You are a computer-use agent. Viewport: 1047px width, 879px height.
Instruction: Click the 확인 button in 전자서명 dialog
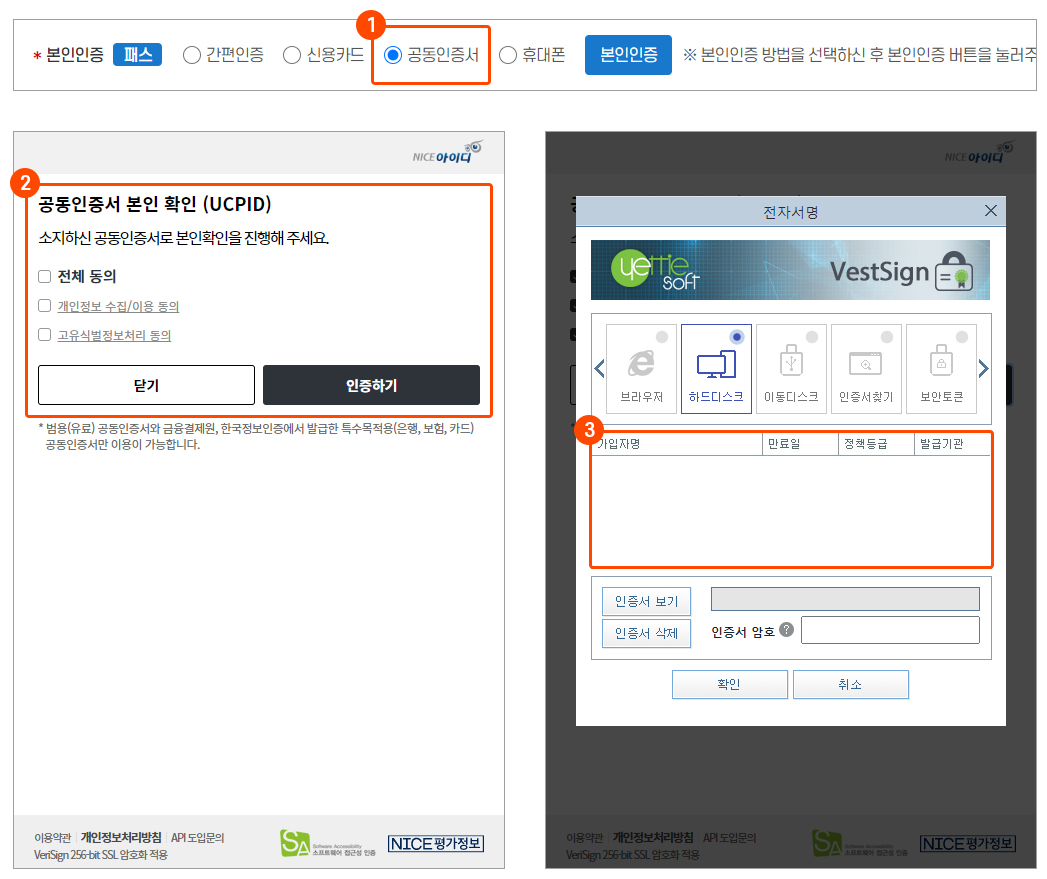(729, 685)
